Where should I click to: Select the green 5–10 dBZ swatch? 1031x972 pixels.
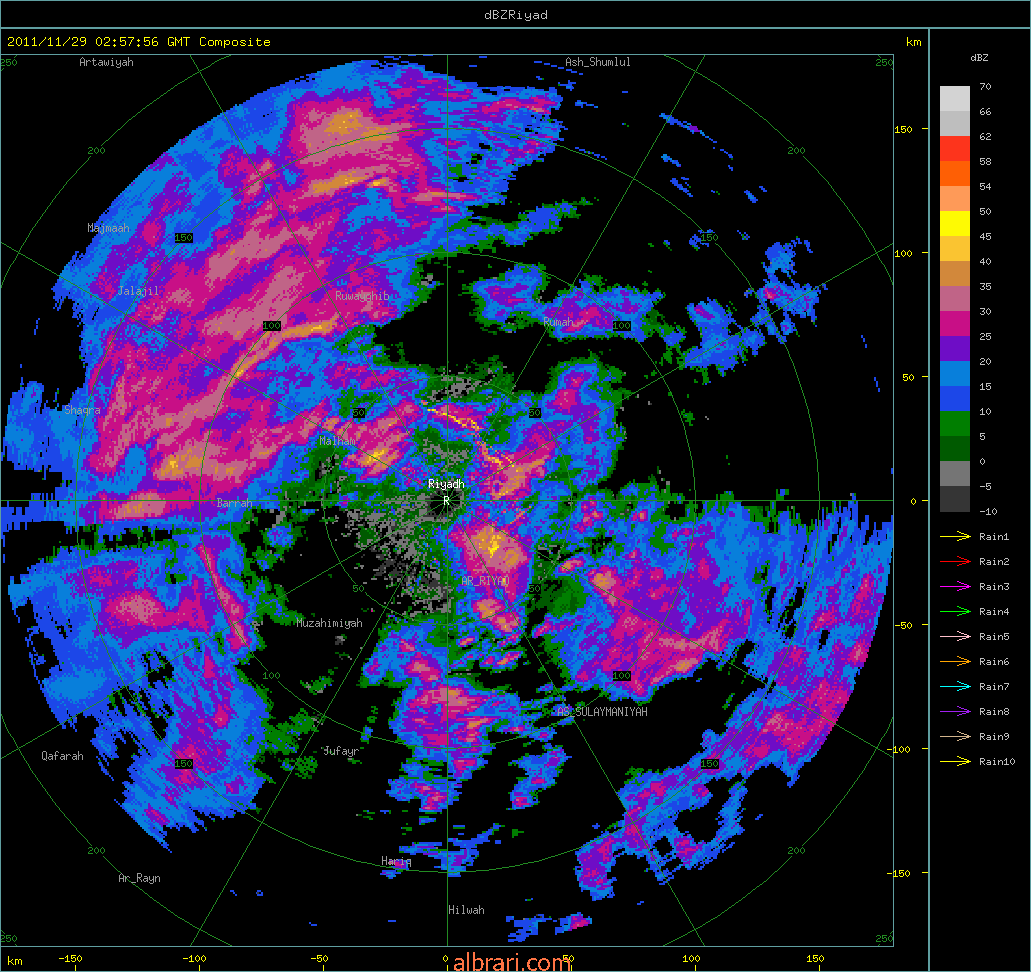click(x=955, y=424)
